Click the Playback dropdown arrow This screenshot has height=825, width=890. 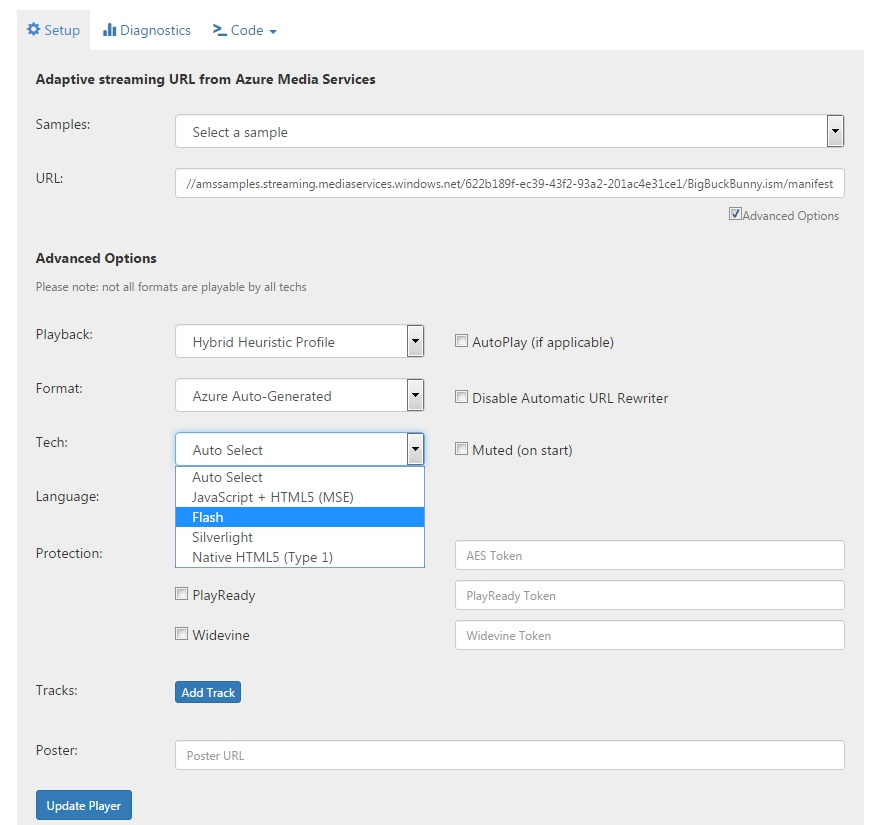coord(415,341)
